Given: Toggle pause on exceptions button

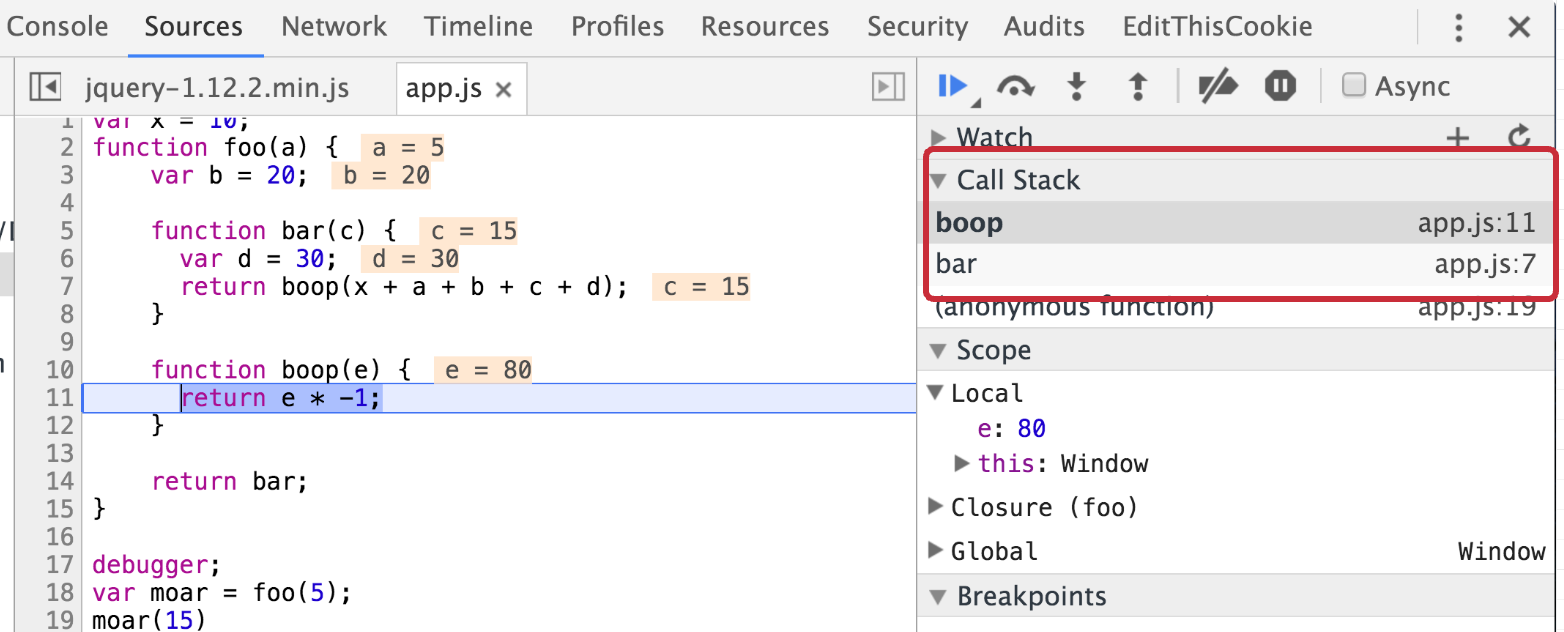Looking at the screenshot, I should [1280, 87].
